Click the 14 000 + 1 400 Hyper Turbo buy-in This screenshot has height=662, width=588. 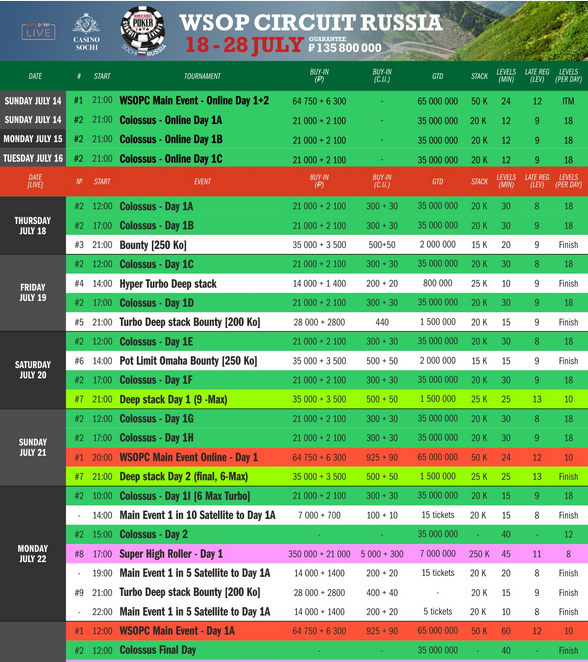319,284
